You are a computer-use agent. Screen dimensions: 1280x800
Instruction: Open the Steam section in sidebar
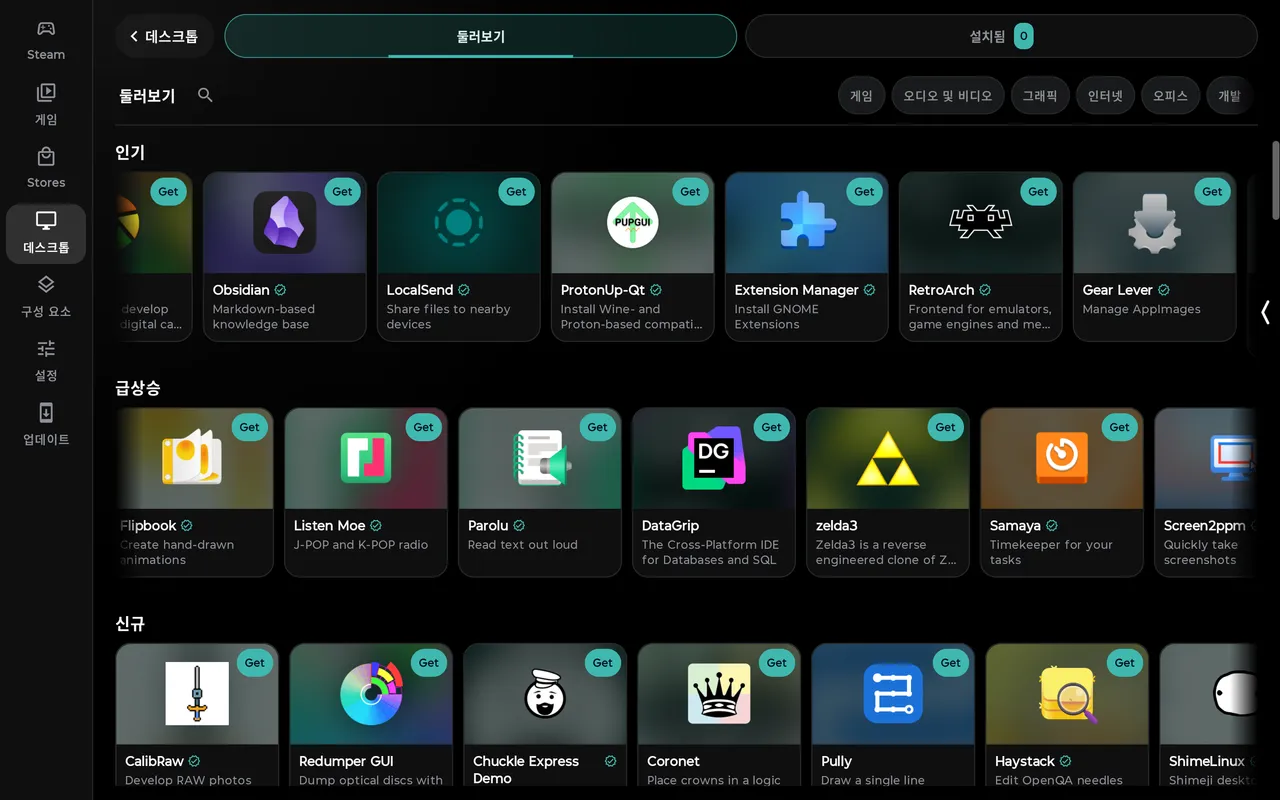coord(46,41)
